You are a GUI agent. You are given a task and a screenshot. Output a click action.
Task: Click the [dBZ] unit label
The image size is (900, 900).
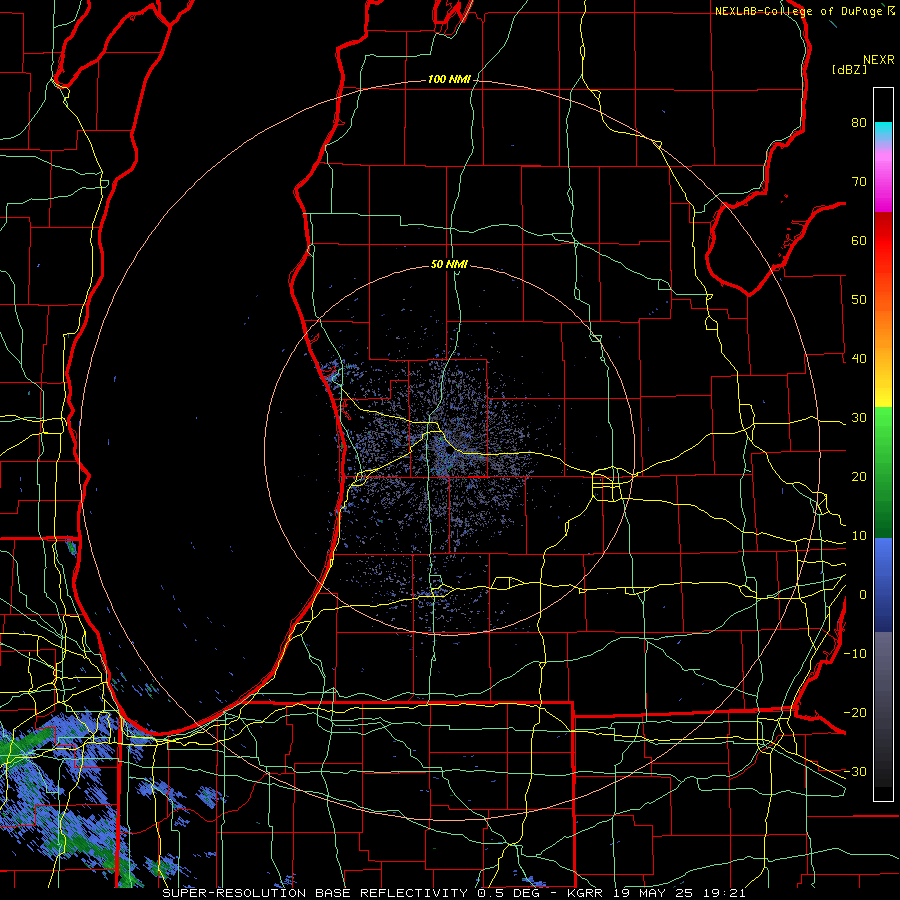[x=850, y=69]
